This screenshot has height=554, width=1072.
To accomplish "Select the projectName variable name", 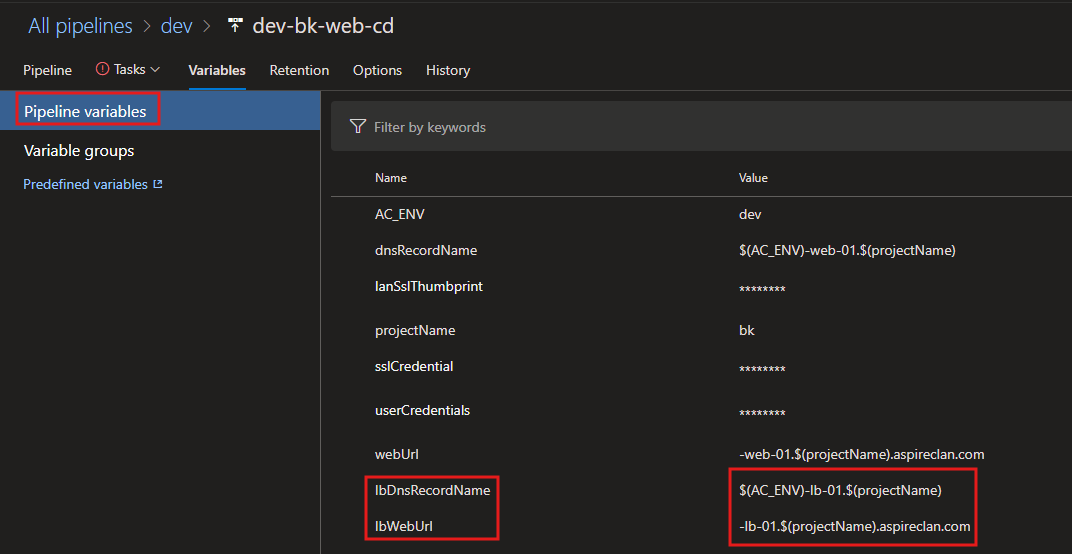I will (415, 330).
